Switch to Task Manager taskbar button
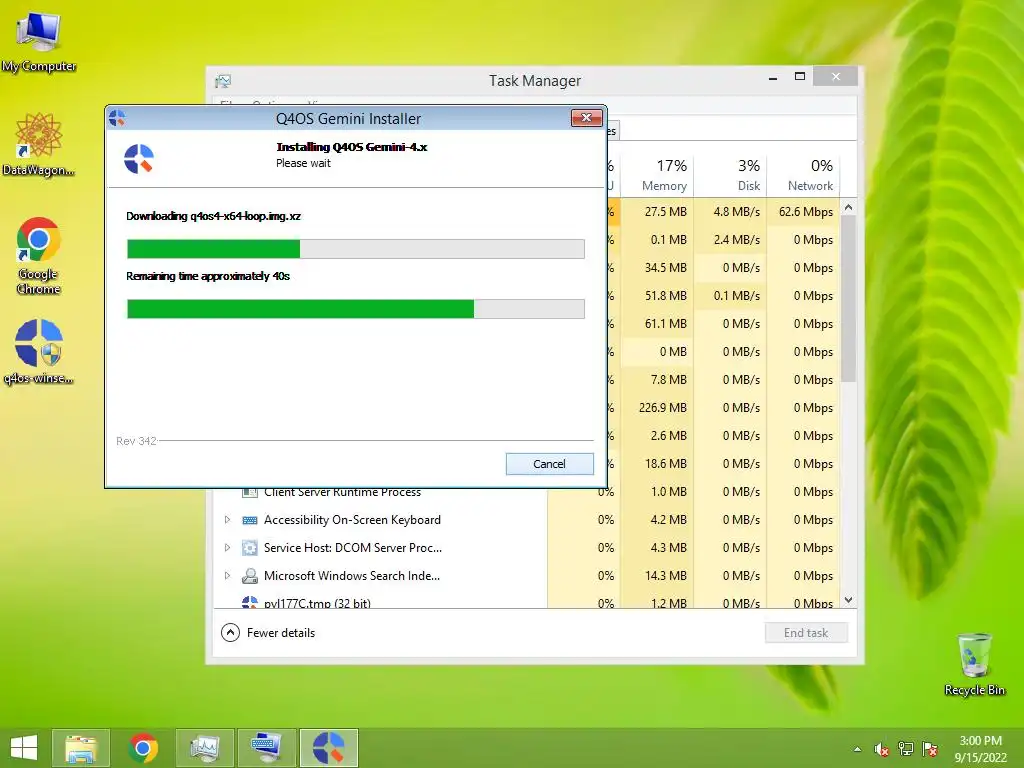 tap(204, 748)
